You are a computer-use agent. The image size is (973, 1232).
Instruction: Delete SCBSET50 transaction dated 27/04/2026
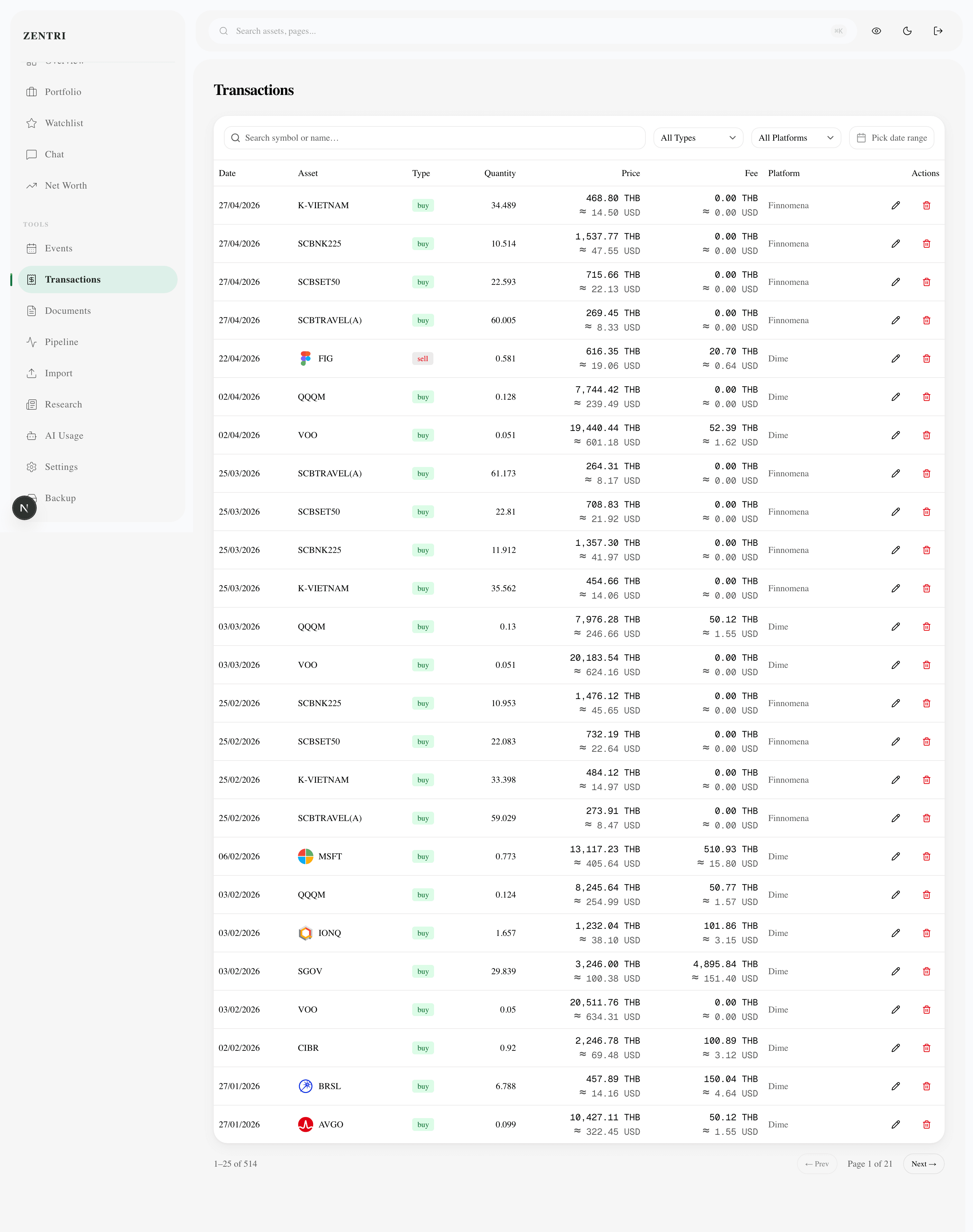coord(926,282)
